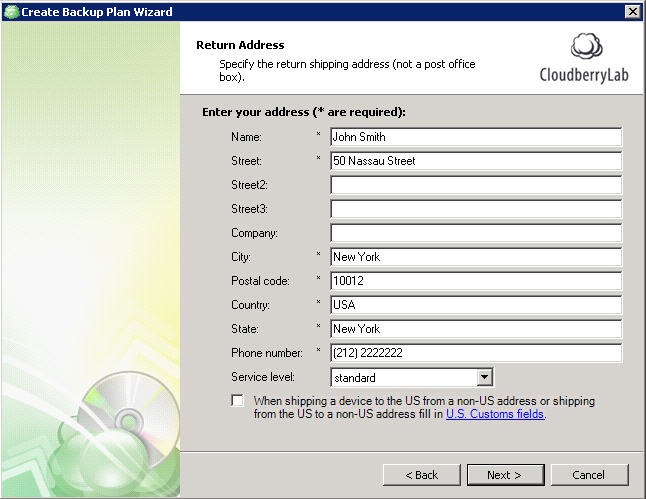Open the Service level dropdown arrow

click(484, 377)
